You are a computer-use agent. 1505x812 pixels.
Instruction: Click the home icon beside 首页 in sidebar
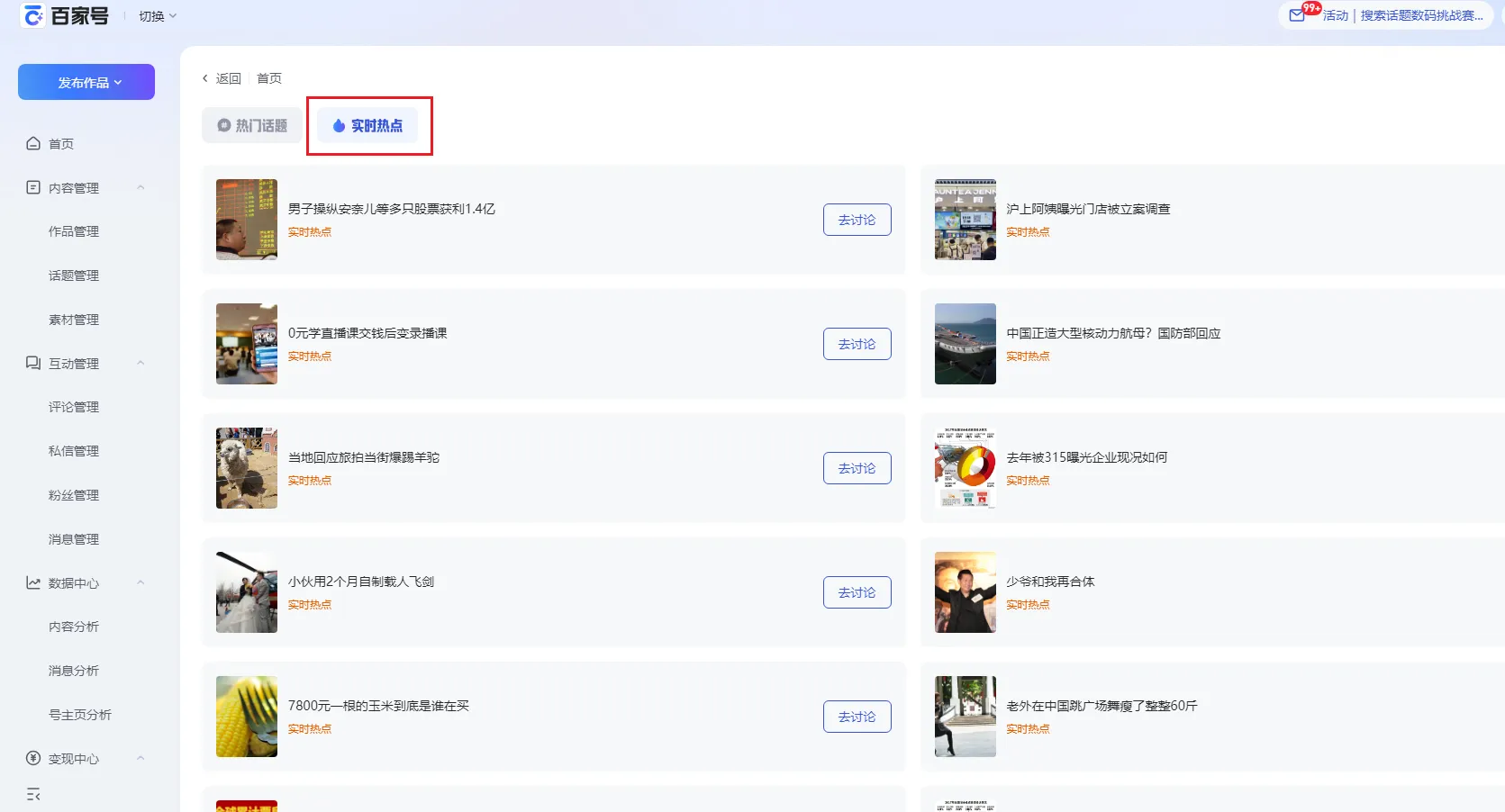(33, 143)
